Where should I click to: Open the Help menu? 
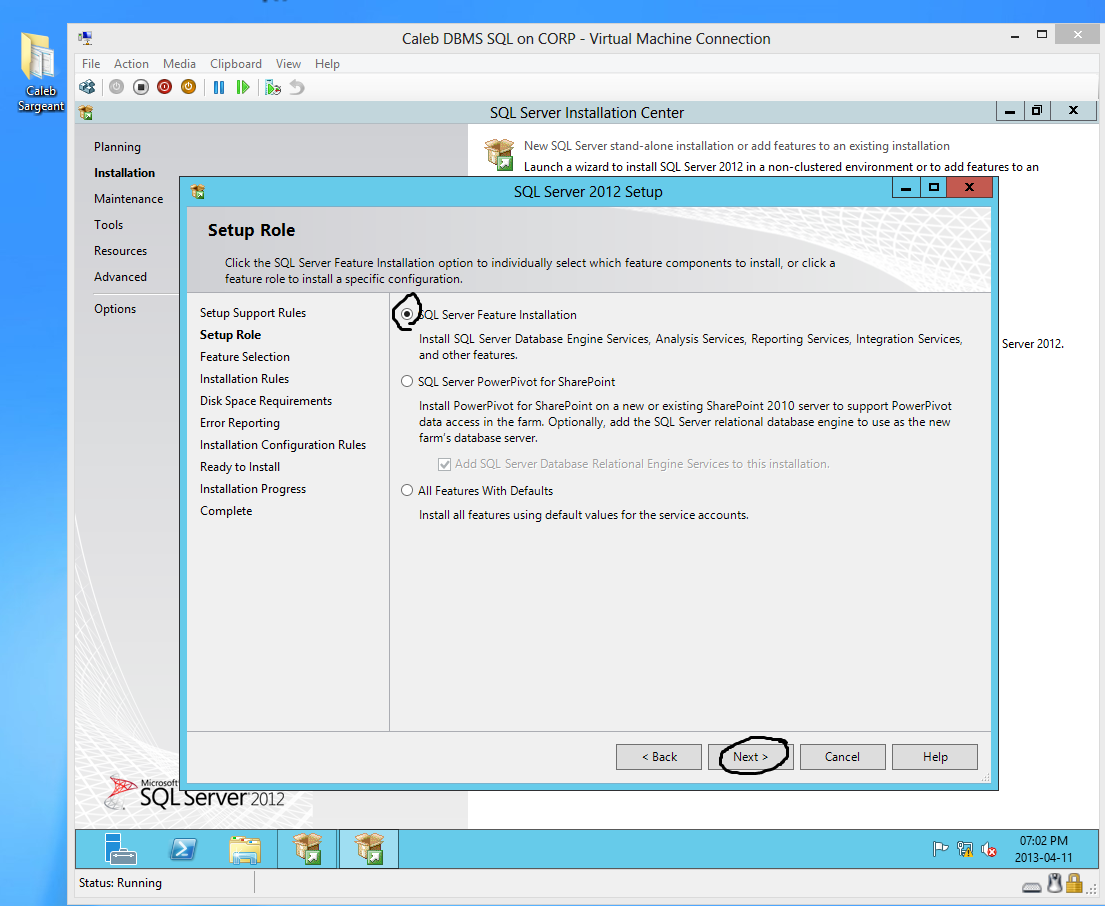[x=327, y=63]
